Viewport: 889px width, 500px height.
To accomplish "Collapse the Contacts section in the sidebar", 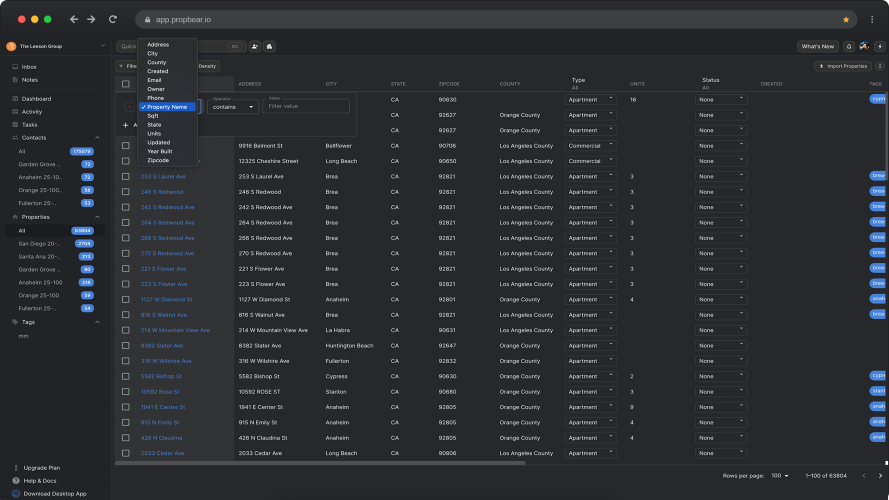I will [97, 137].
